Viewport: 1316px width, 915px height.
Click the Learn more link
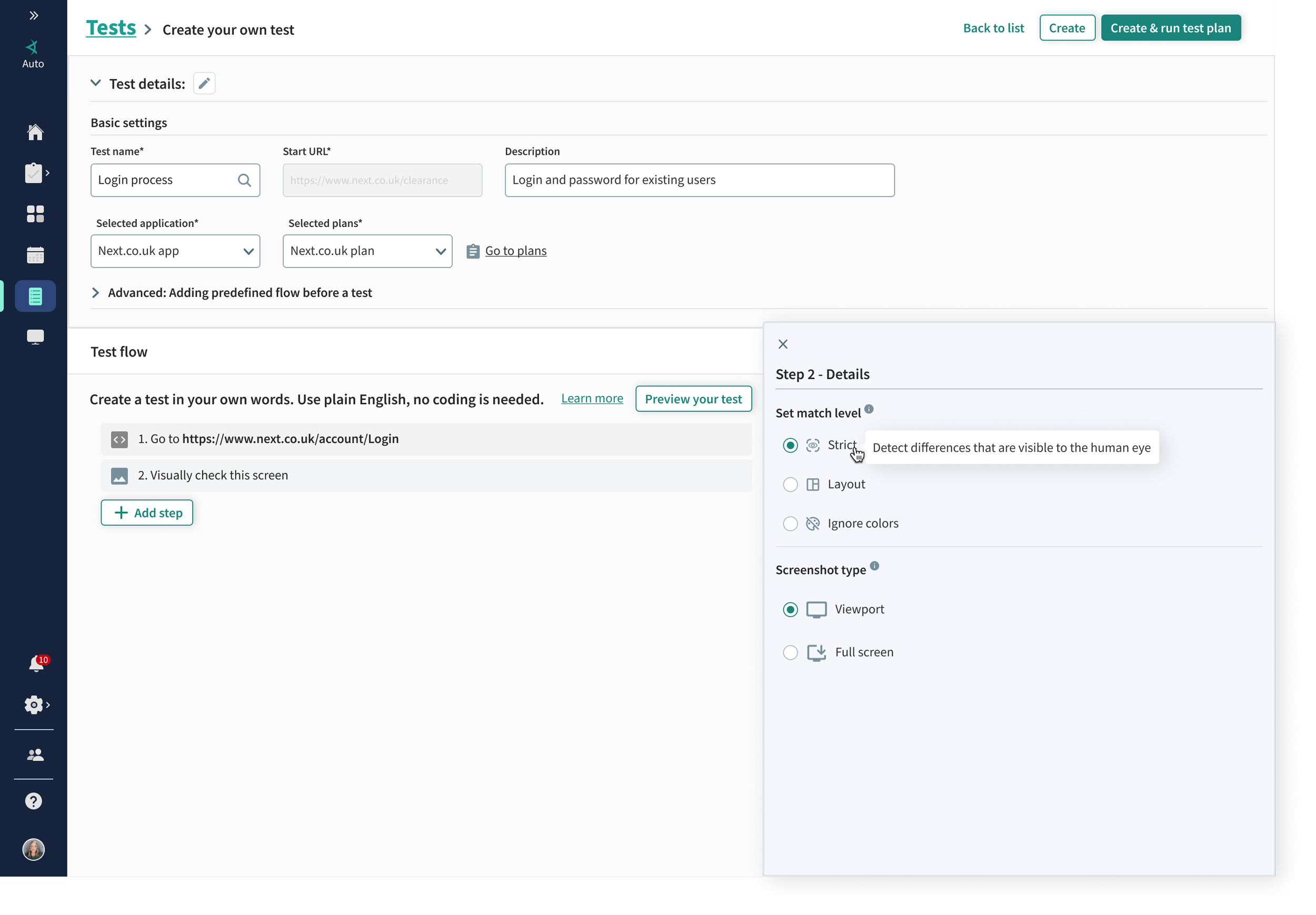(592, 399)
